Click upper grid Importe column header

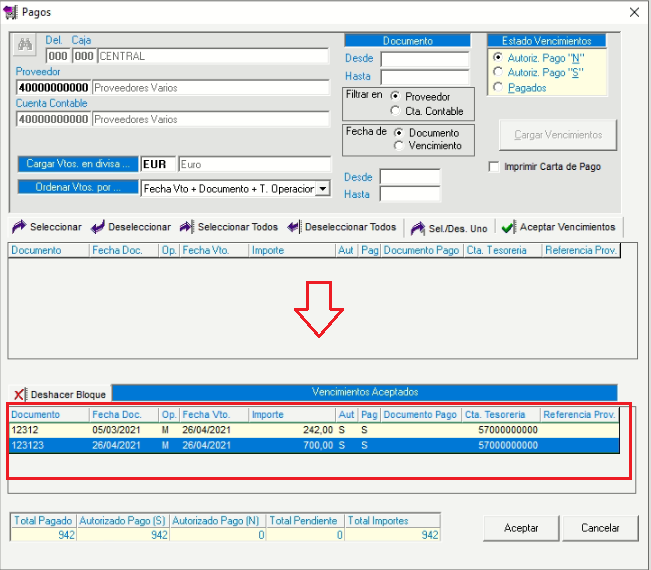coord(292,250)
